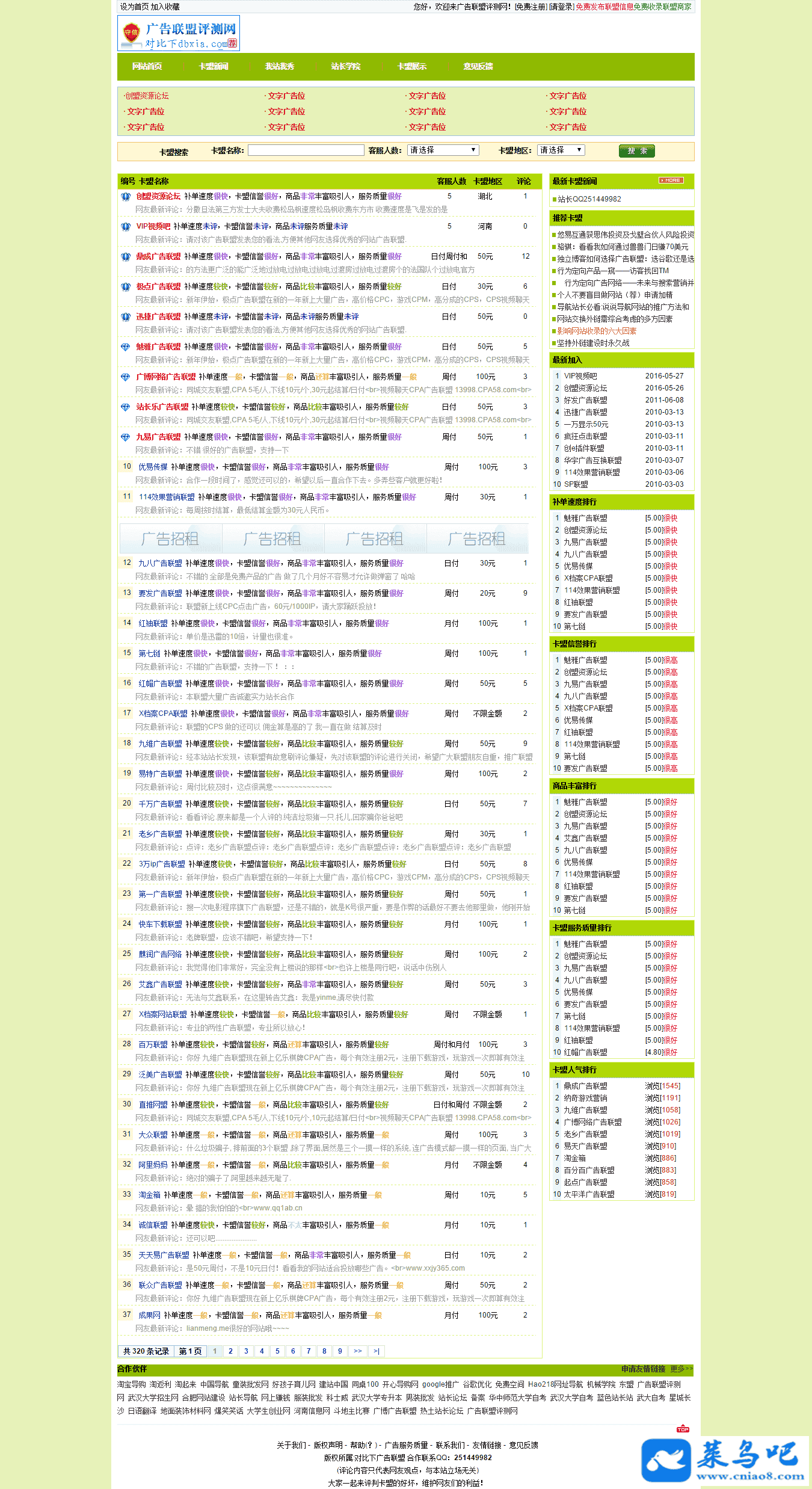
Task: Open 好发广告联盟 in 最新加入 list
Action: point(585,400)
